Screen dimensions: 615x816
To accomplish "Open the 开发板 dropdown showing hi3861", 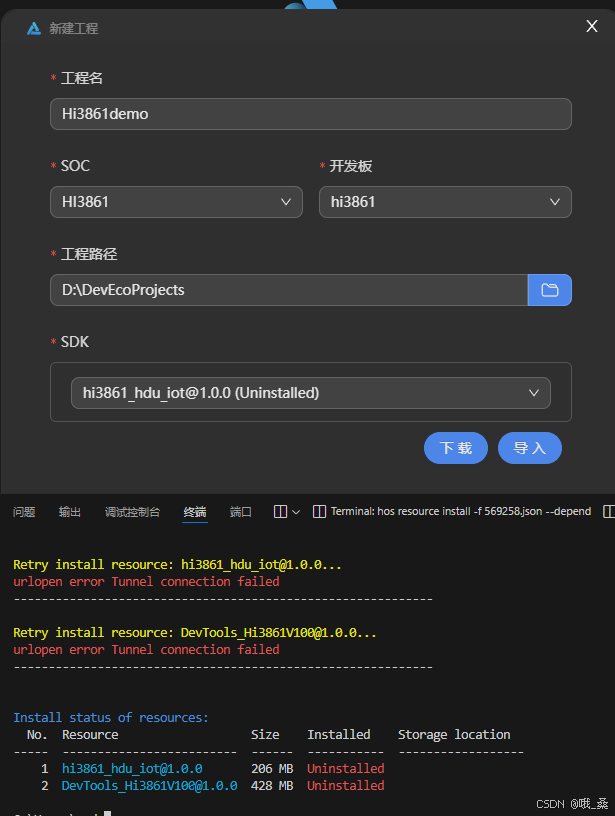I will [x=445, y=202].
